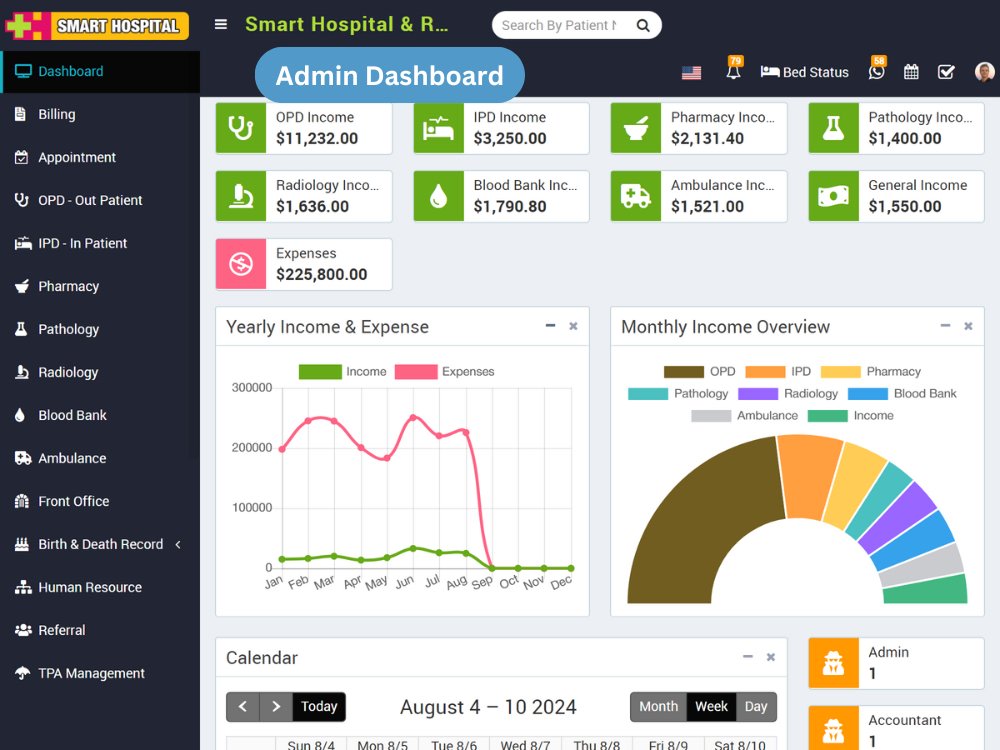Open WhatsApp chat messages icon
This screenshot has height=750, width=1000.
(x=877, y=69)
